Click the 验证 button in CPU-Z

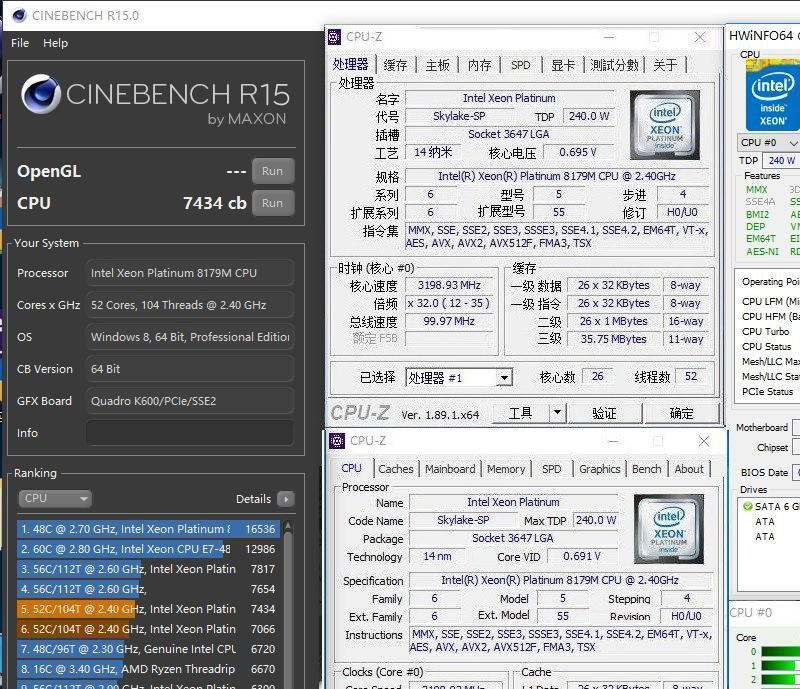(604, 412)
